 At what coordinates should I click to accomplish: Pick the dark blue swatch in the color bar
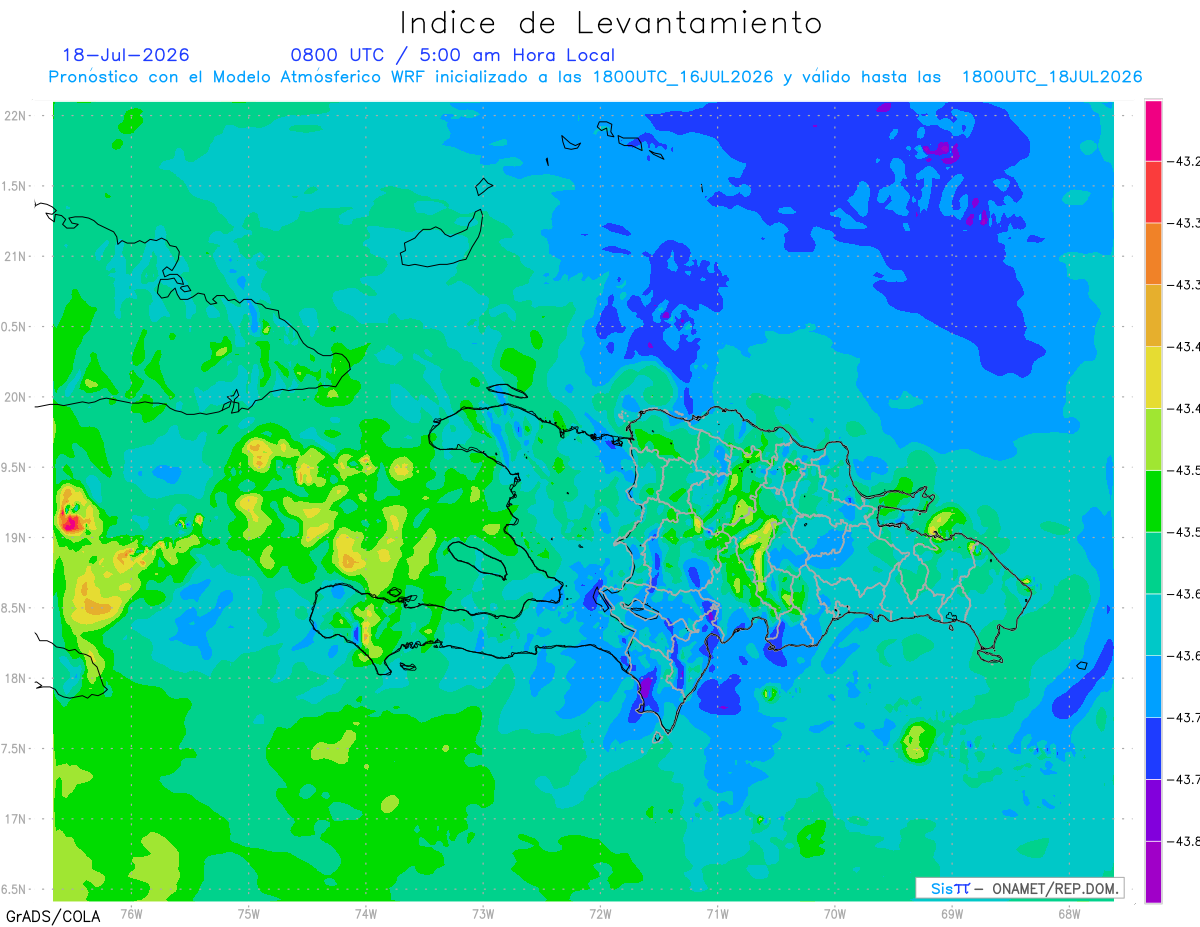tap(1153, 748)
